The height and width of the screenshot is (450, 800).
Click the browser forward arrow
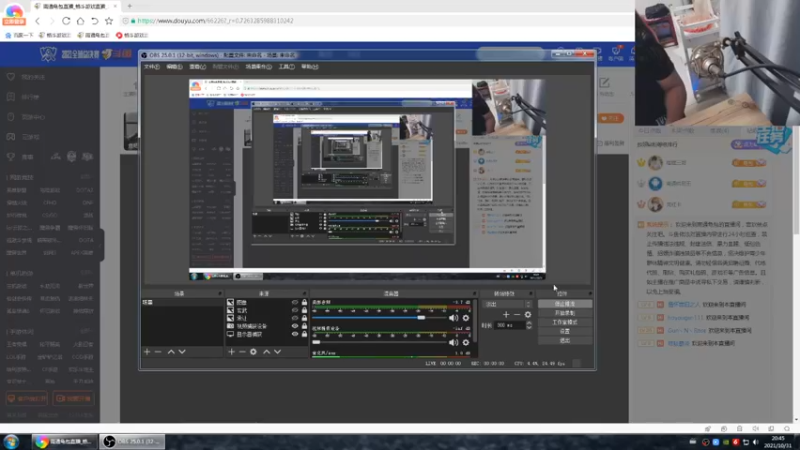52,21
